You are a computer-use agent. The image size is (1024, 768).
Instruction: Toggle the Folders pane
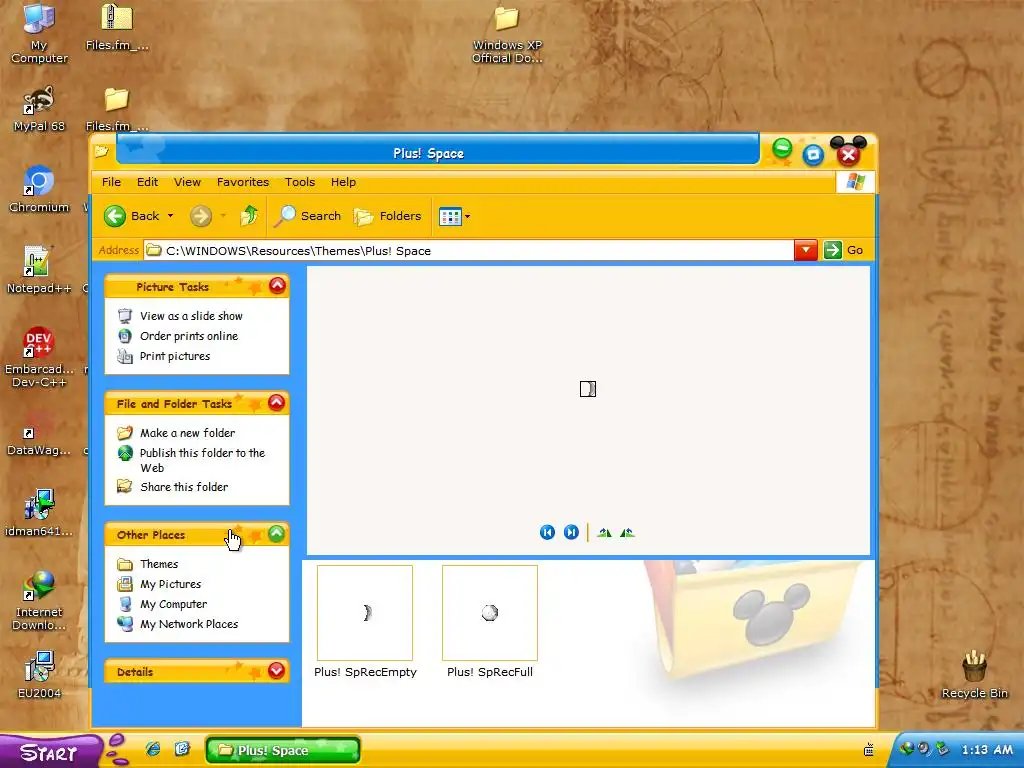387,216
